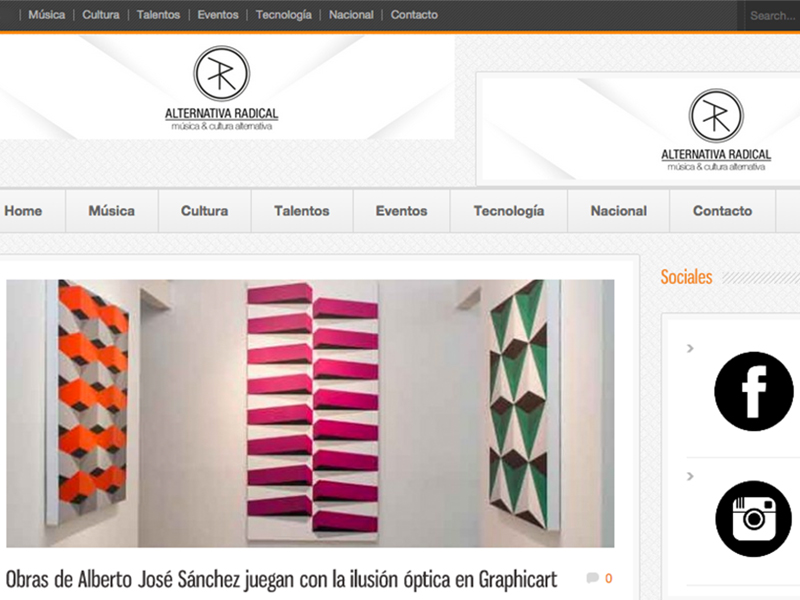Image resolution: width=800 pixels, height=600 pixels.
Task: Select Cultura in the top dark bar
Action: pyautogui.click(x=101, y=15)
